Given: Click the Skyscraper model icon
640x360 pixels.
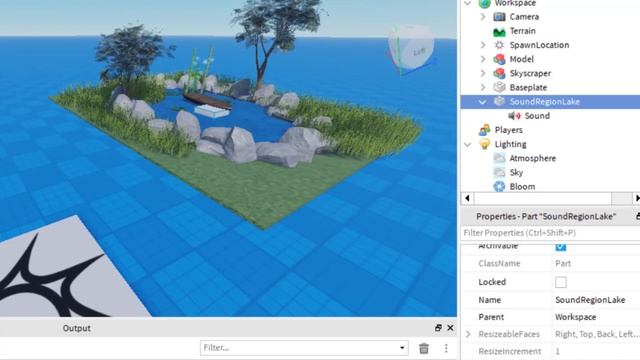Looking at the screenshot, I should pos(499,73).
